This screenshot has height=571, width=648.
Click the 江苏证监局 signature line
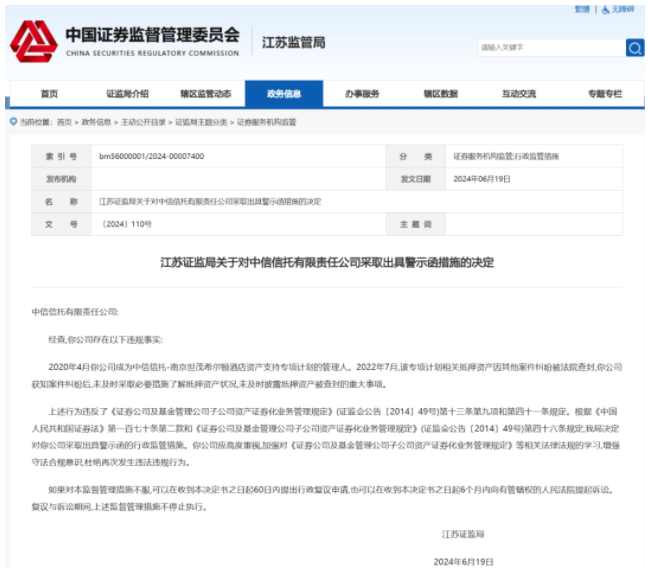[x=463, y=534]
